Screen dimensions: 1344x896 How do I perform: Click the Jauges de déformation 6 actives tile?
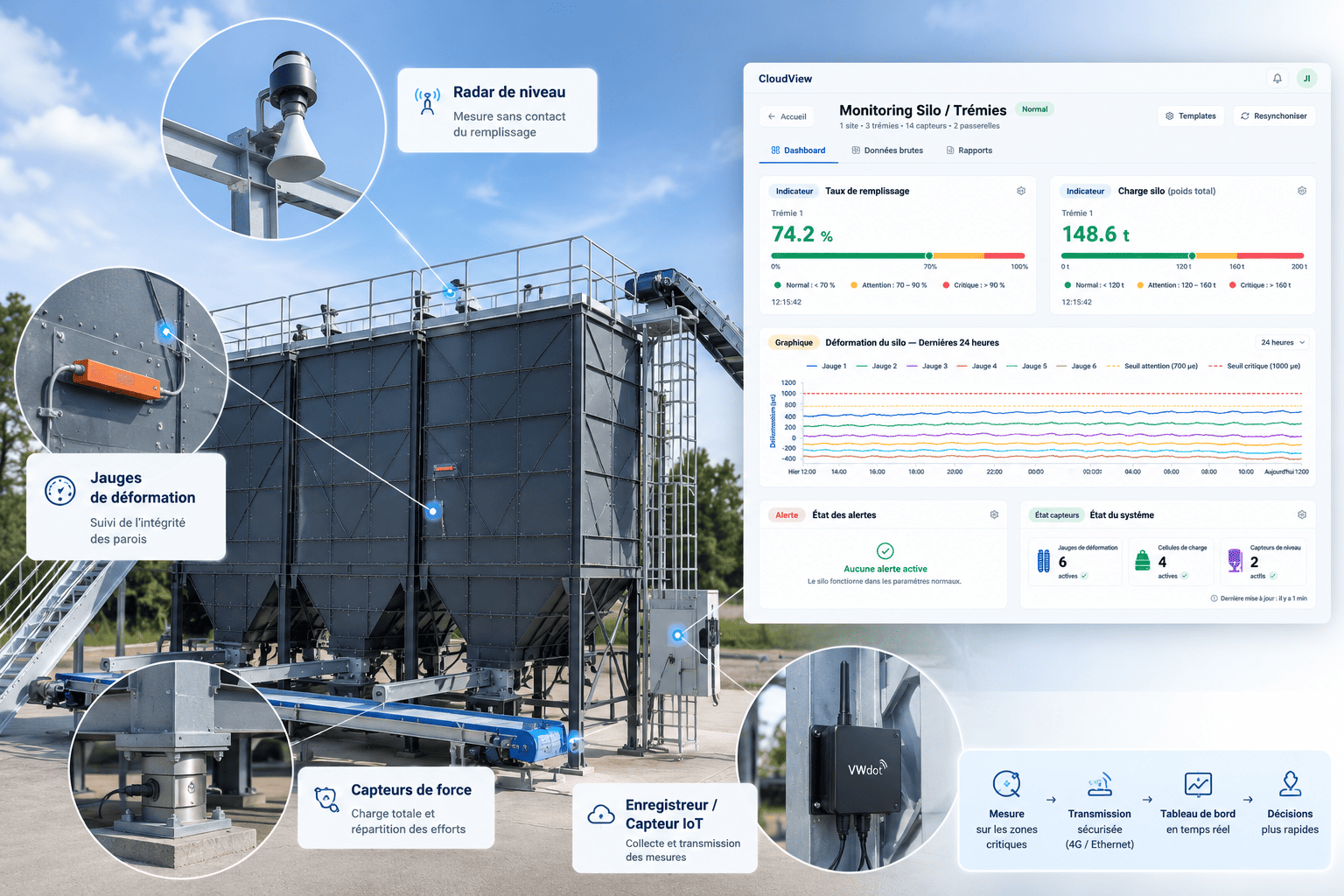point(1075,561)
